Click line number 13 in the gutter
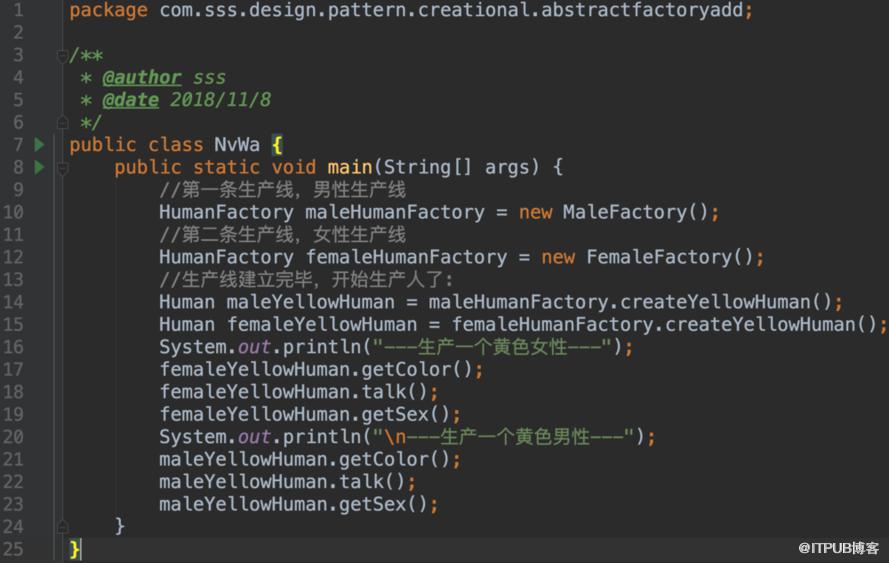Image resolution: width=889 pixels, height=563 pixels. (13, 280)
